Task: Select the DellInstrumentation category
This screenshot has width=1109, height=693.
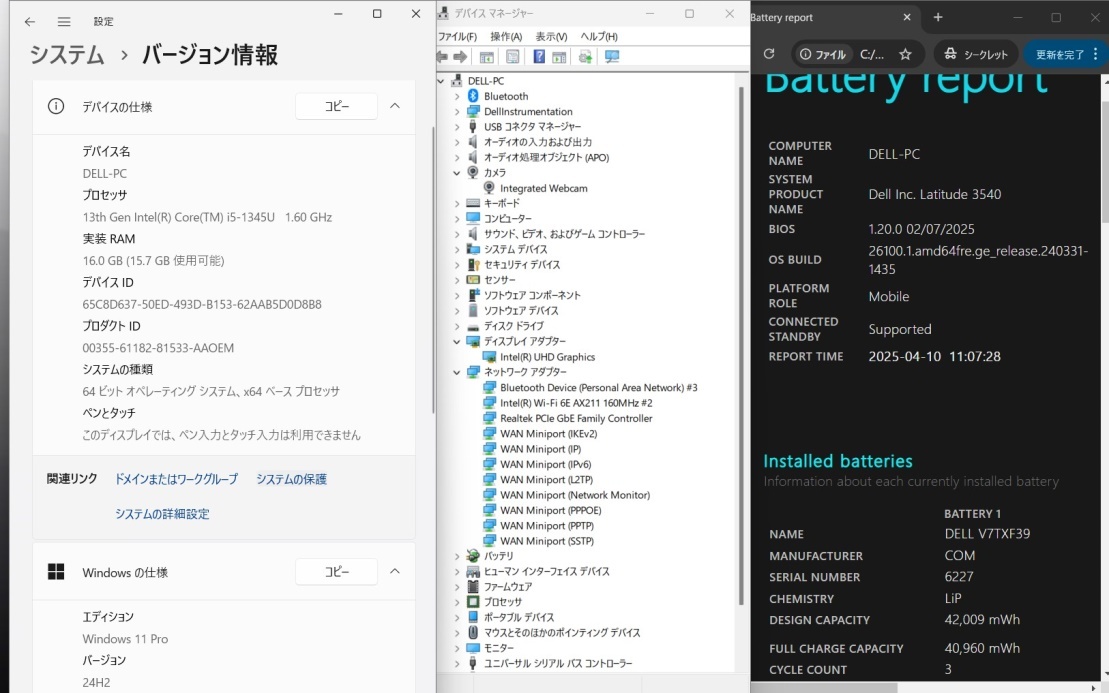Action: click(528, 112)
